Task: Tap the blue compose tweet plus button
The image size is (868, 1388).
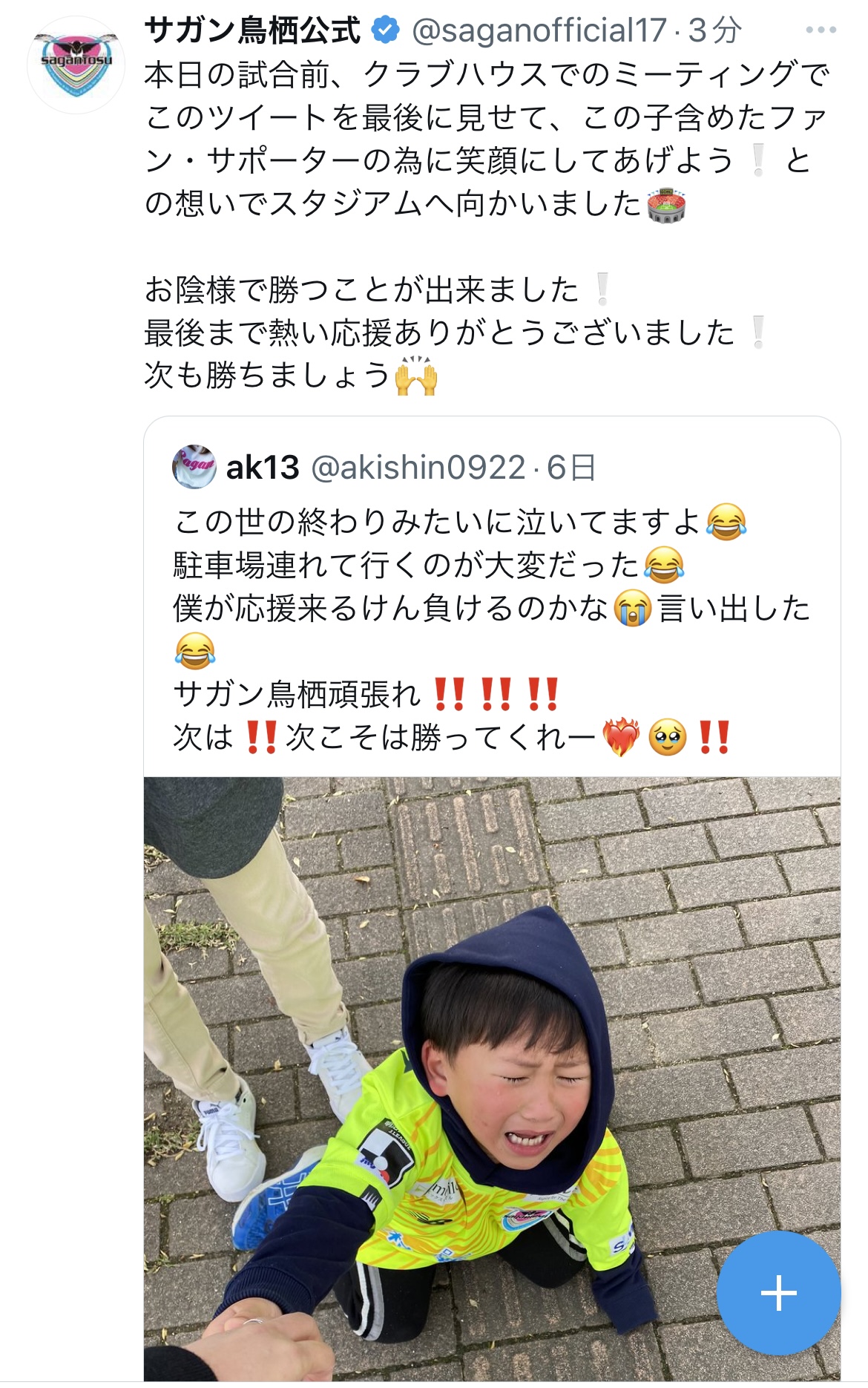Action: [779, 1293]
